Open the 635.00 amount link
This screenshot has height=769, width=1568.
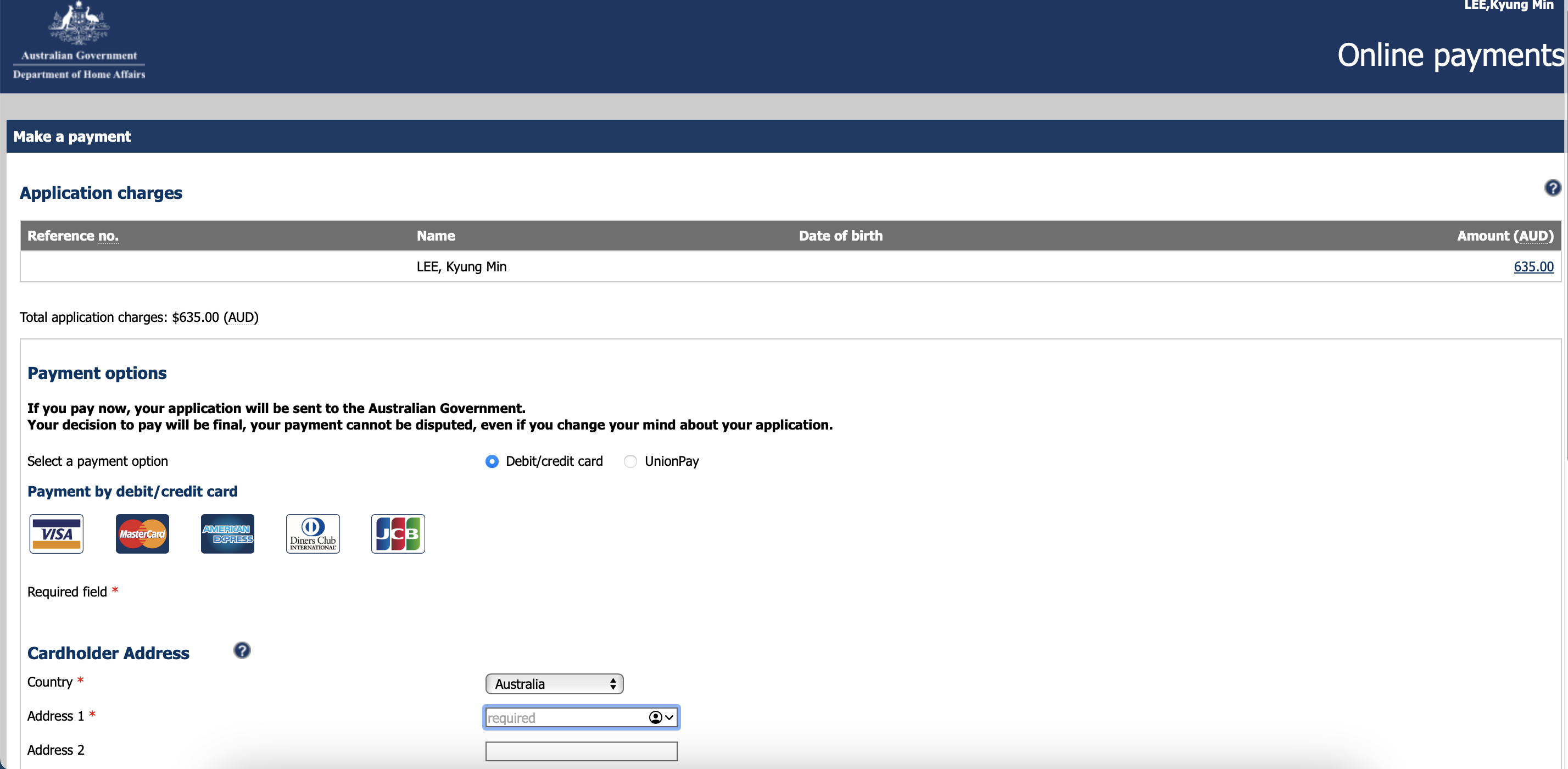(1533, 267)
